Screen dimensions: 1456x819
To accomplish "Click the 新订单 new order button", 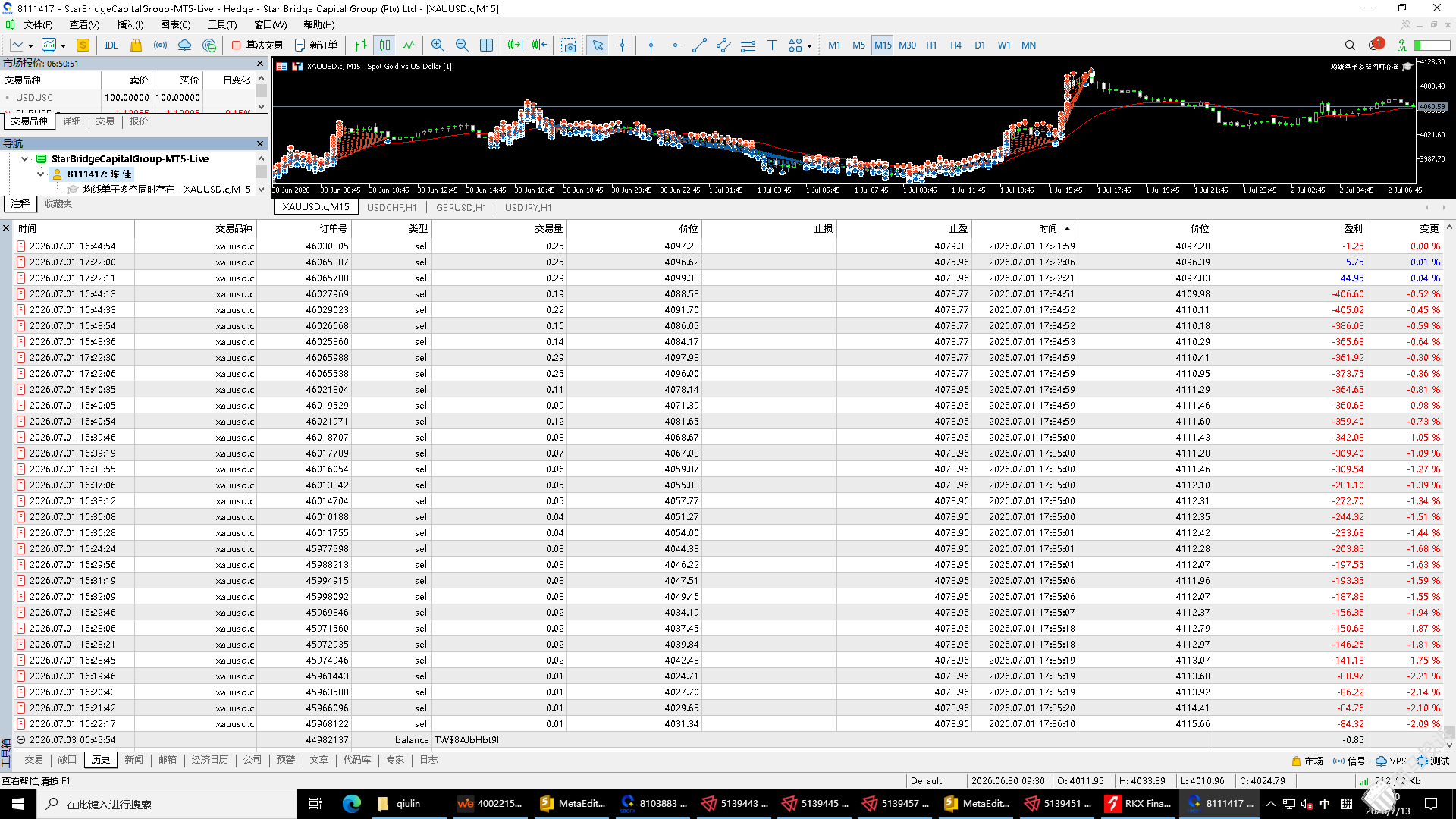I will pos(316,45).
